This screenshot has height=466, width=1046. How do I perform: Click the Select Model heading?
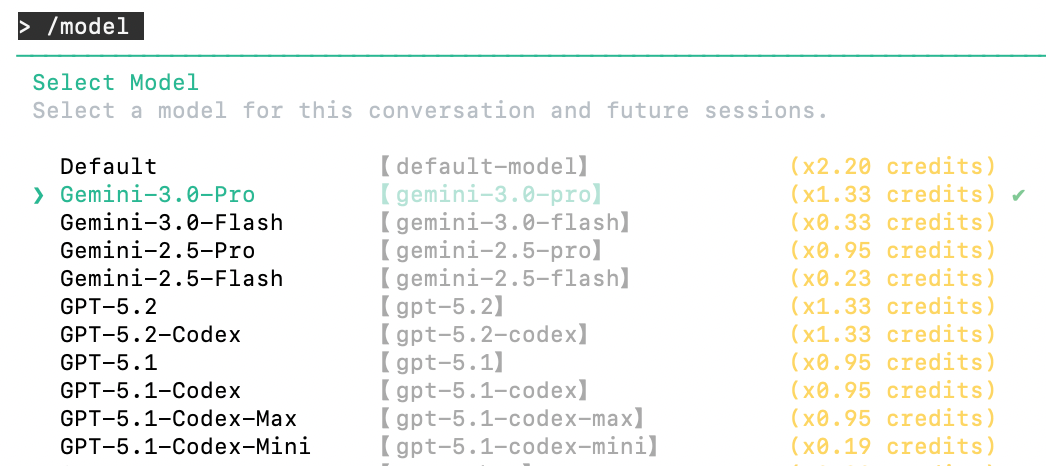pyautogui.click(x=115, y=82)
